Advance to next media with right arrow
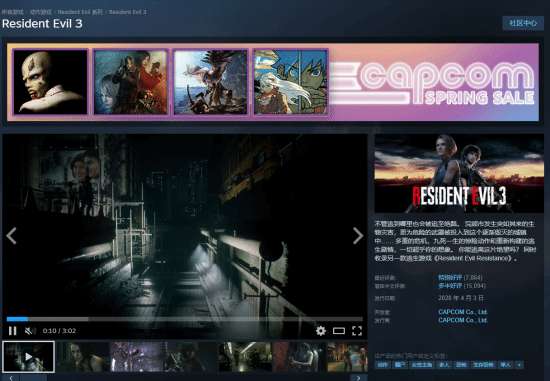 (x=358, y=236)
